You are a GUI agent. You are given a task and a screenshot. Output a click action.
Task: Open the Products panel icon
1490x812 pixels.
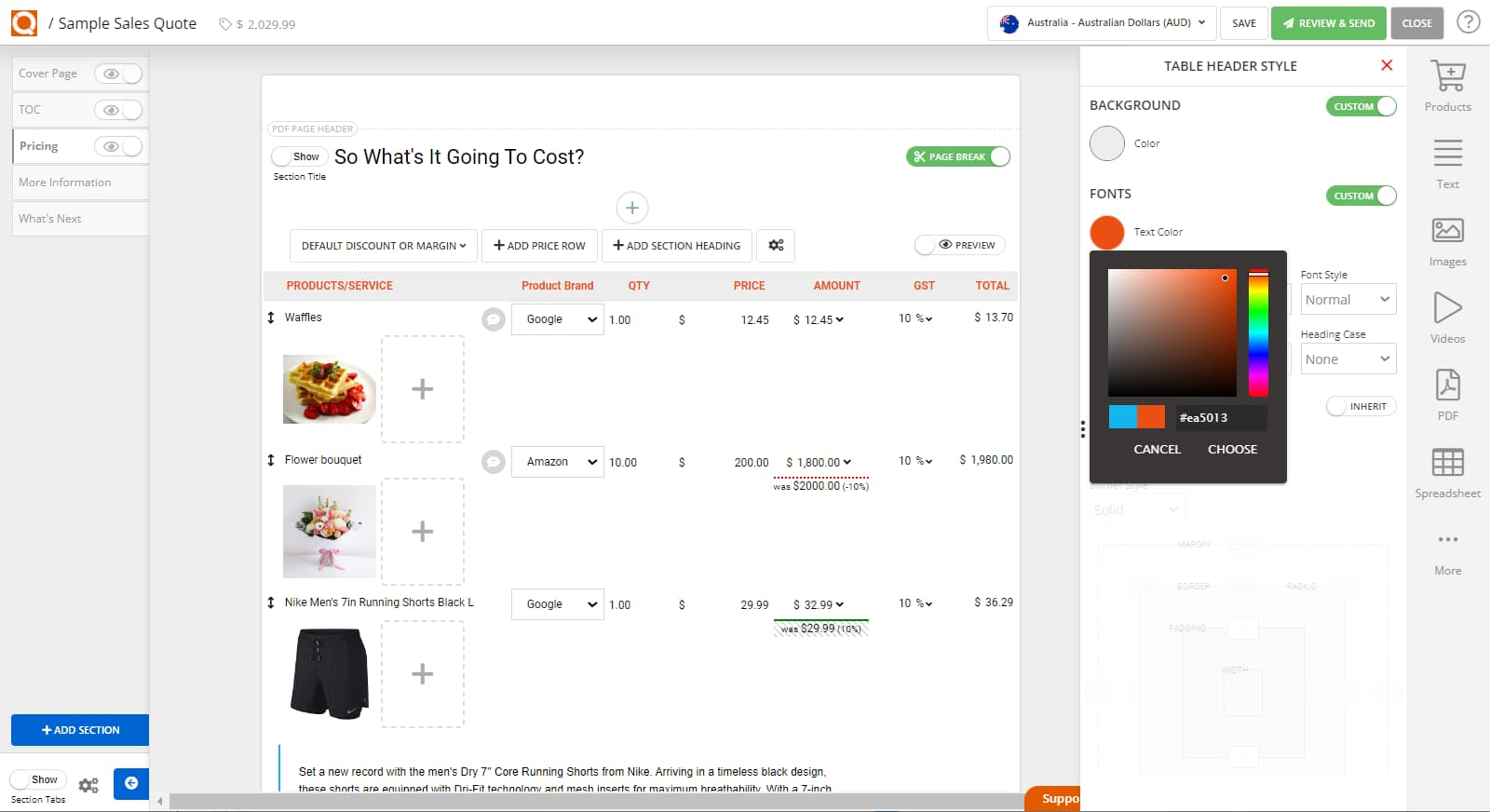(x=1447, y=76)
